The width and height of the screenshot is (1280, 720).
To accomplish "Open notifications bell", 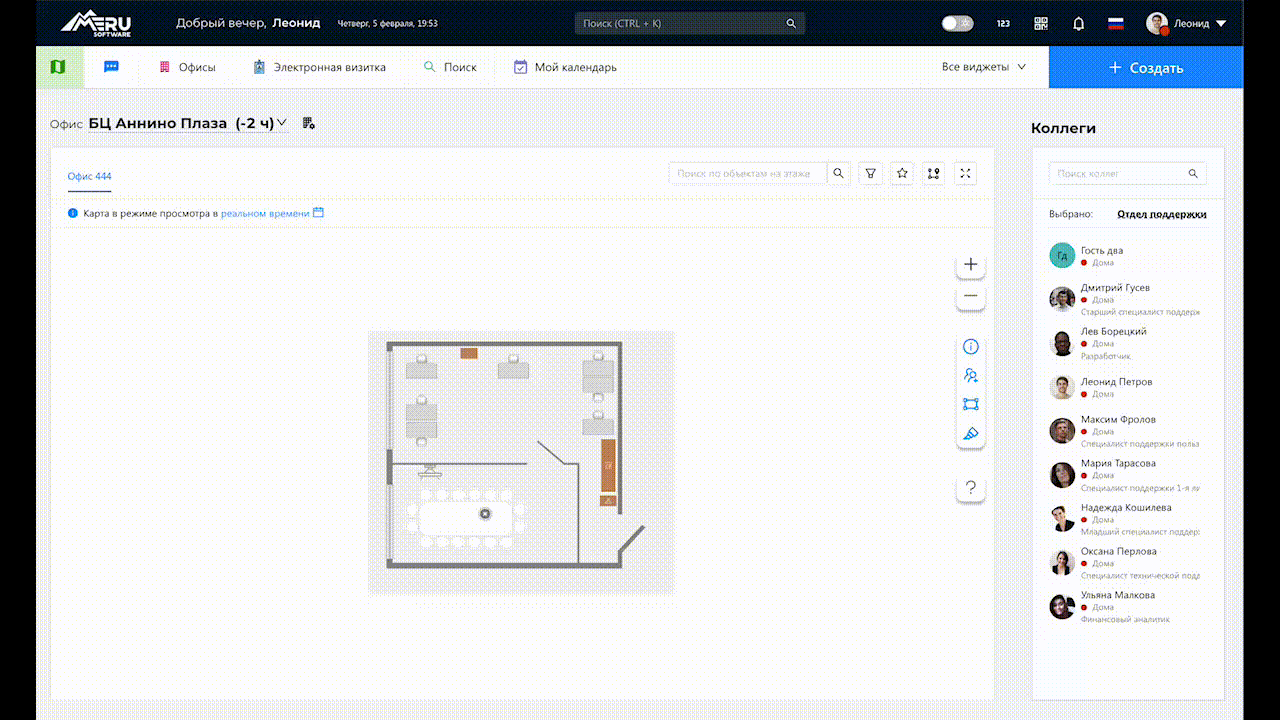I will click(x=1078, y=24).
